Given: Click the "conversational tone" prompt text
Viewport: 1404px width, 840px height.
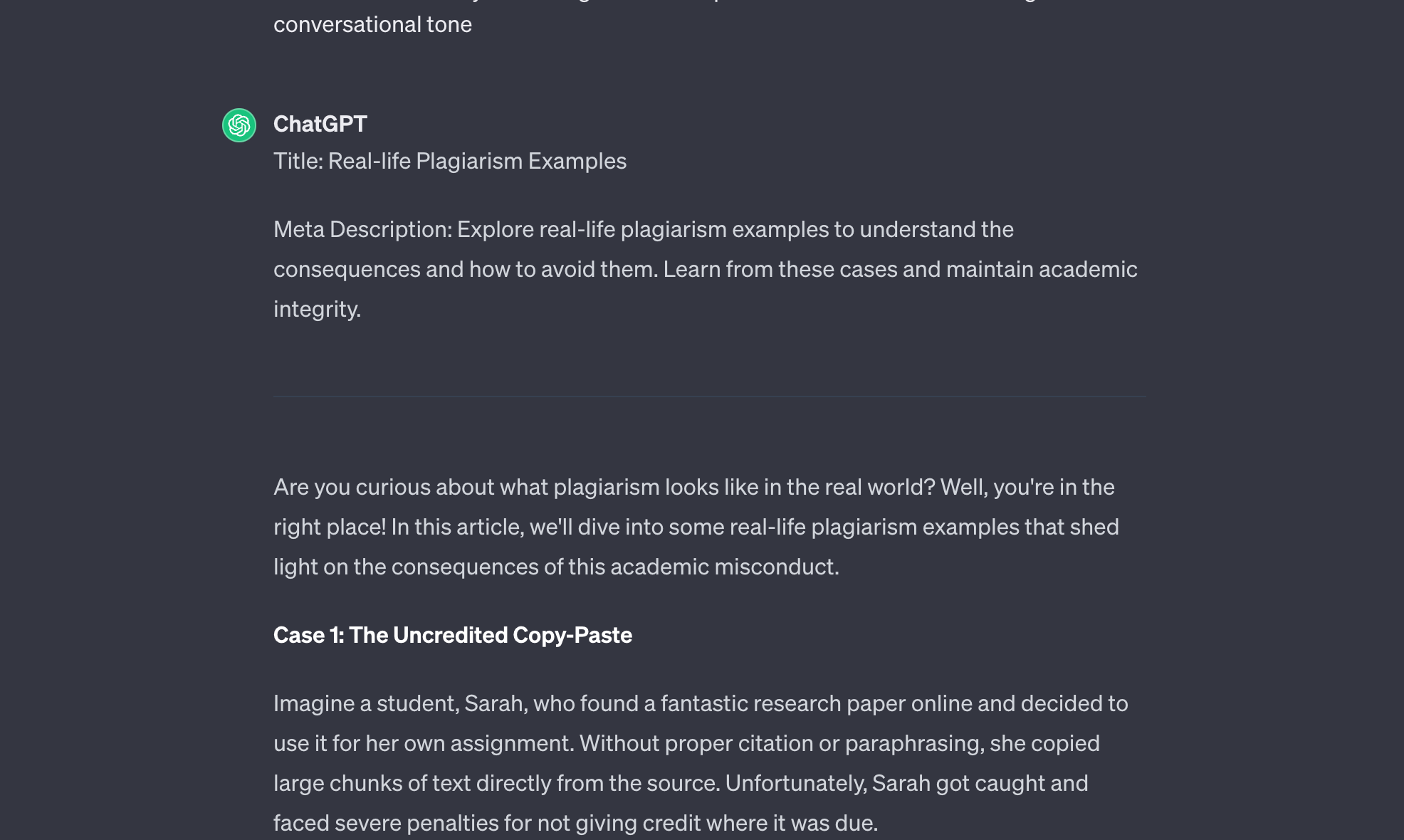Looking at the screenshot, I should tap(372, 24).
